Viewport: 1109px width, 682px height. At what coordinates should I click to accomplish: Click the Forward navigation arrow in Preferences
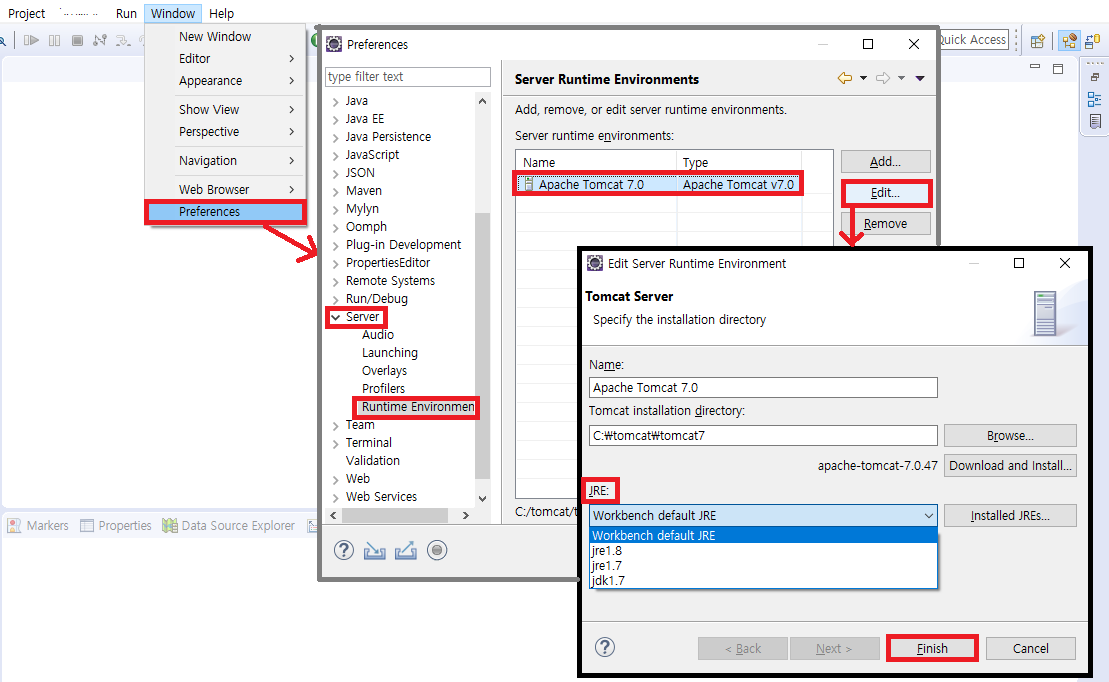(x=883, y=79)
